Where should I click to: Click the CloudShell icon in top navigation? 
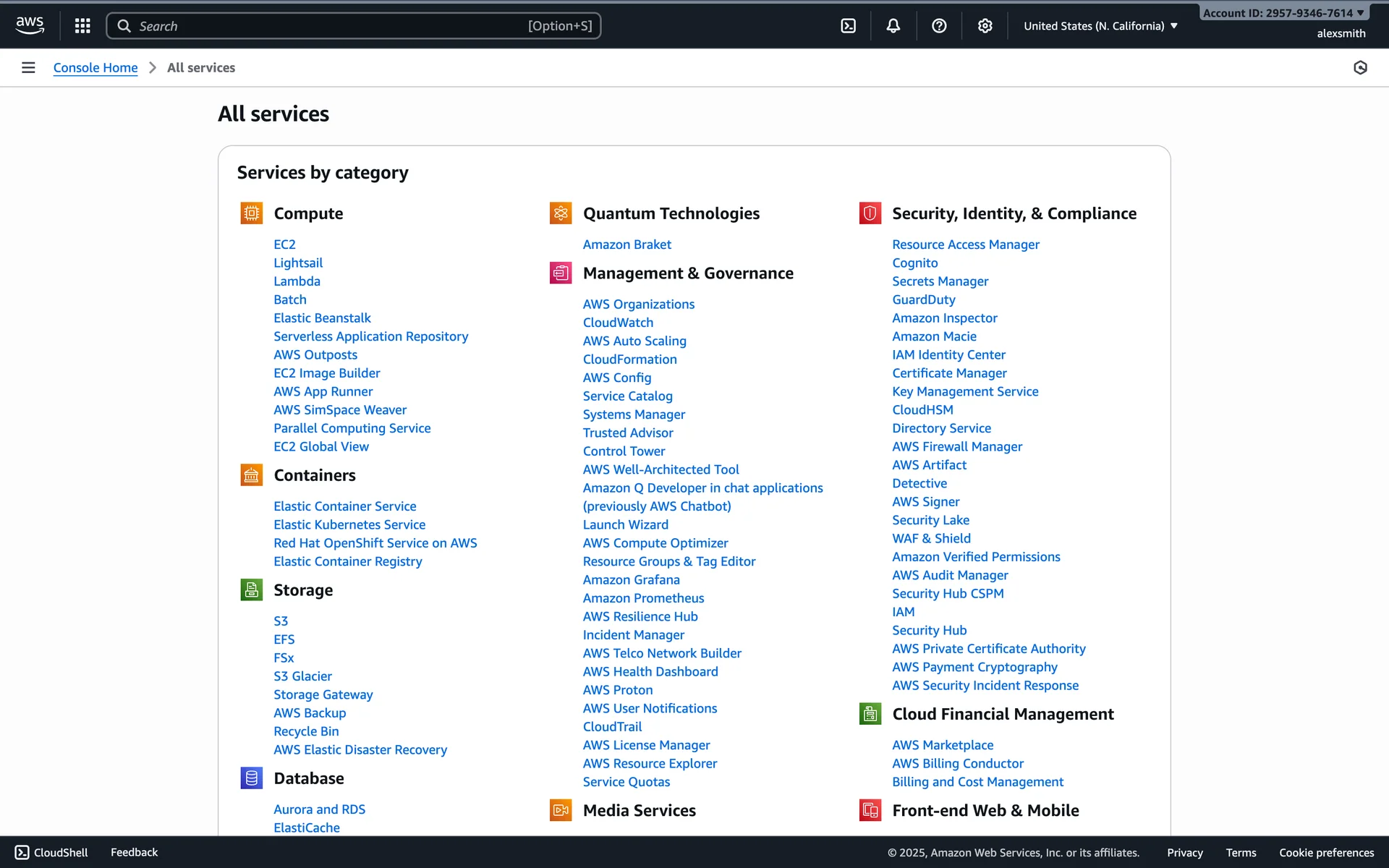click(x=848, y=26)
